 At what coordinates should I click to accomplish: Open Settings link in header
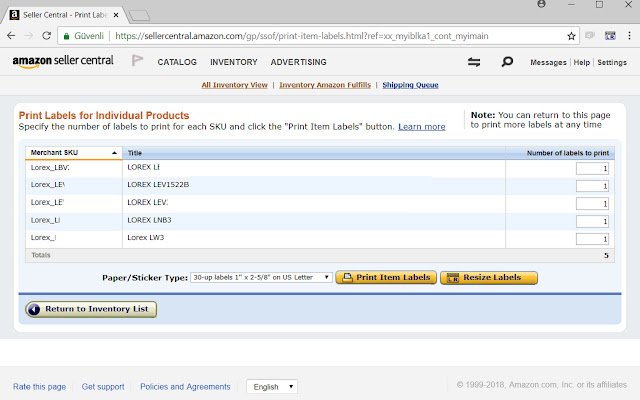click(x=612, y=62)
